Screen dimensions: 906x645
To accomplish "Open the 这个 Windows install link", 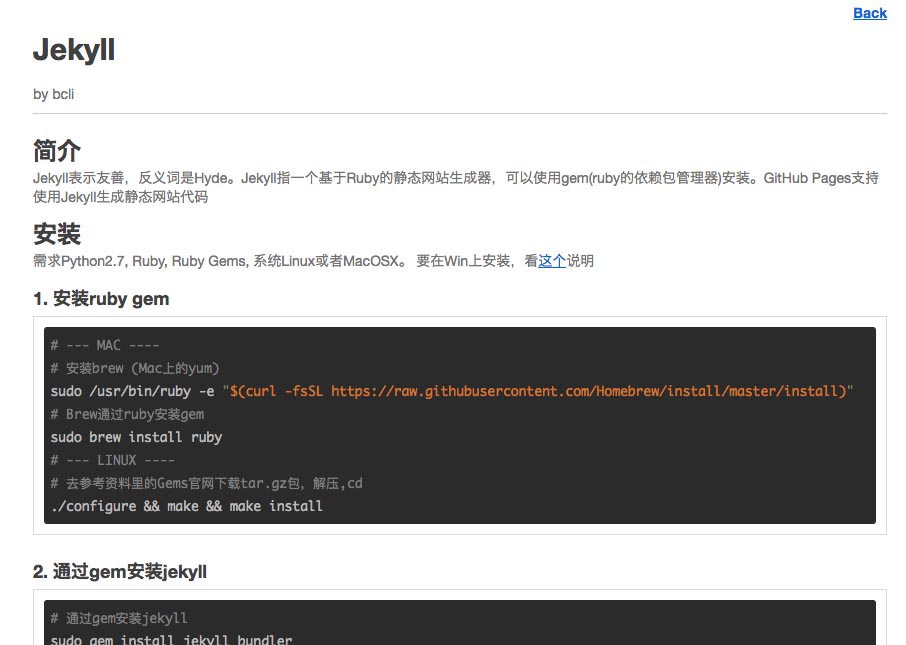I will point(552,261).
